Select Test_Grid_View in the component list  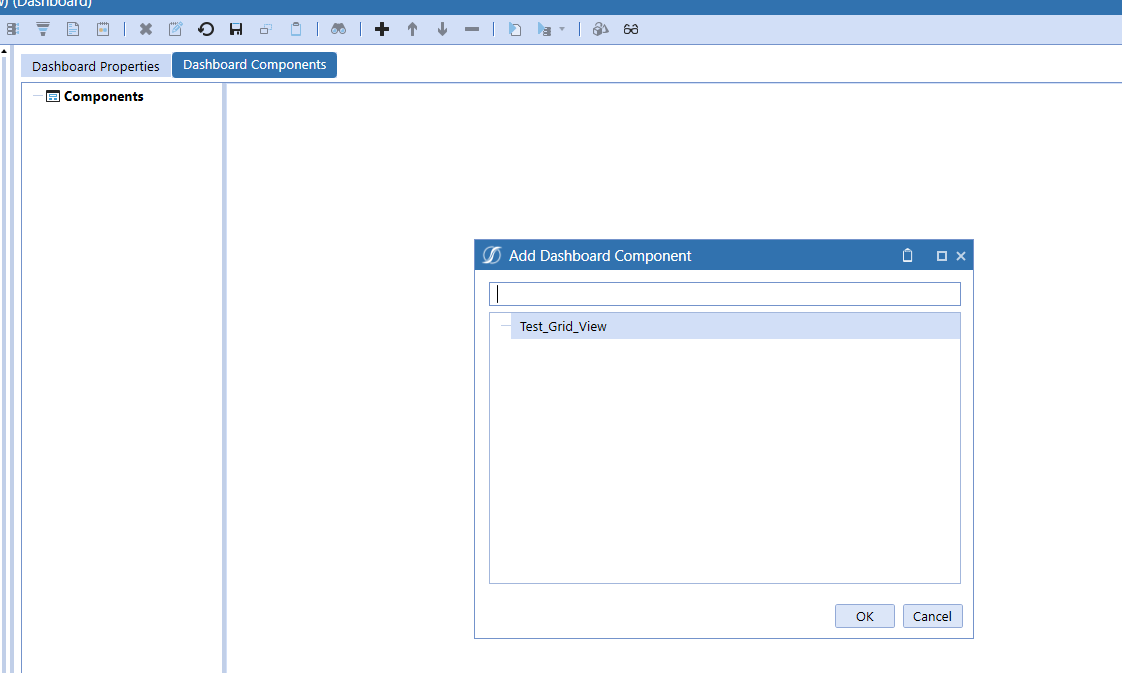tap(563, 326)
